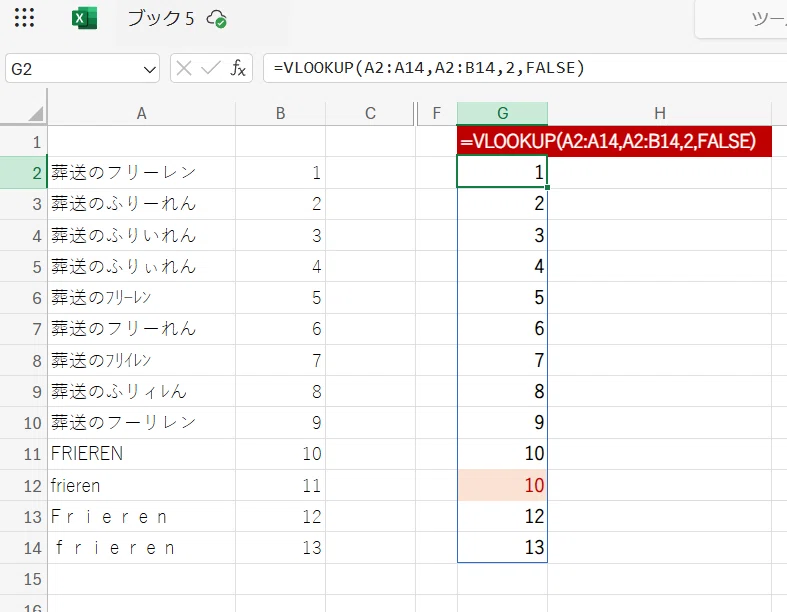Click the cloud saved status icon

pyautogui.click(x=216, y=19)
